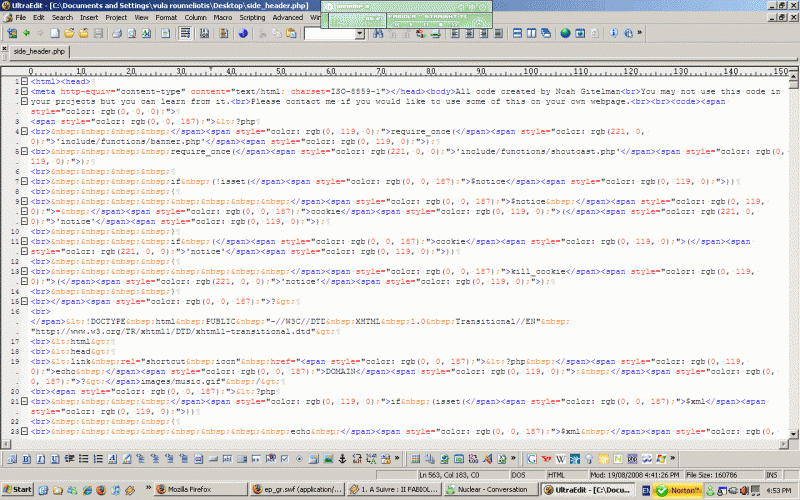Click the HTML anchor icon
Viewport: 800px width, 500px height.
(x=342, y=459)
